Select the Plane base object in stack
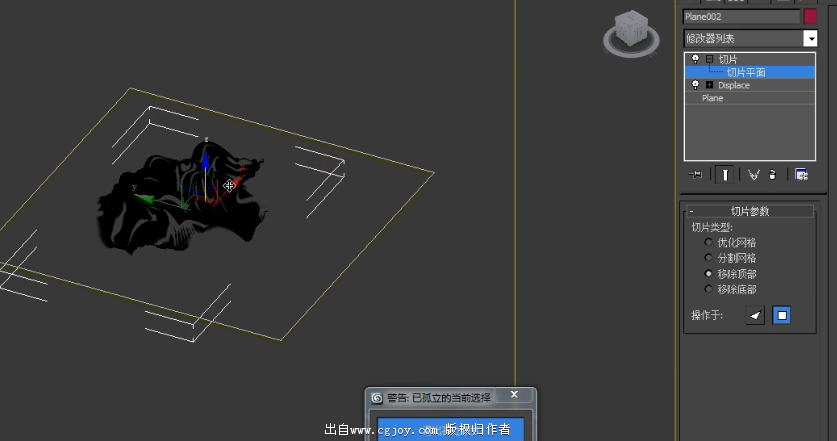The height and width of the screenshot is (441, 837). 713,98
